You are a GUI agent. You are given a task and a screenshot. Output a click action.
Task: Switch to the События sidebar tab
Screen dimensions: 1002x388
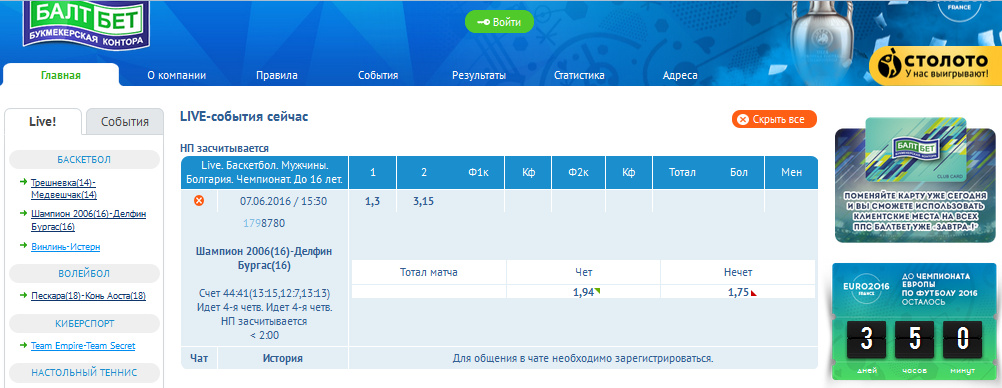pos(125,121)
